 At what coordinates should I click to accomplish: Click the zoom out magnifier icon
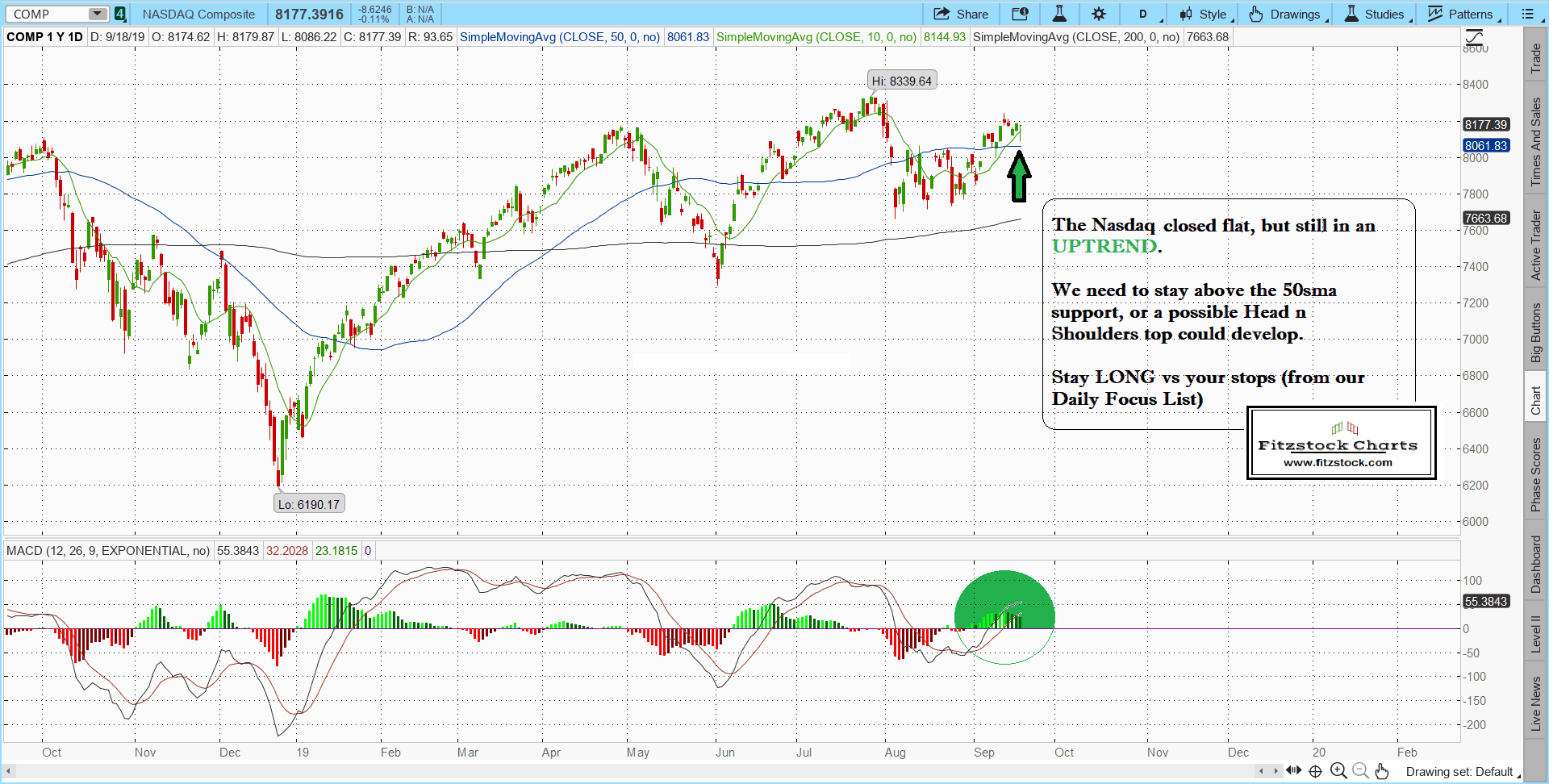point(1360,771)
